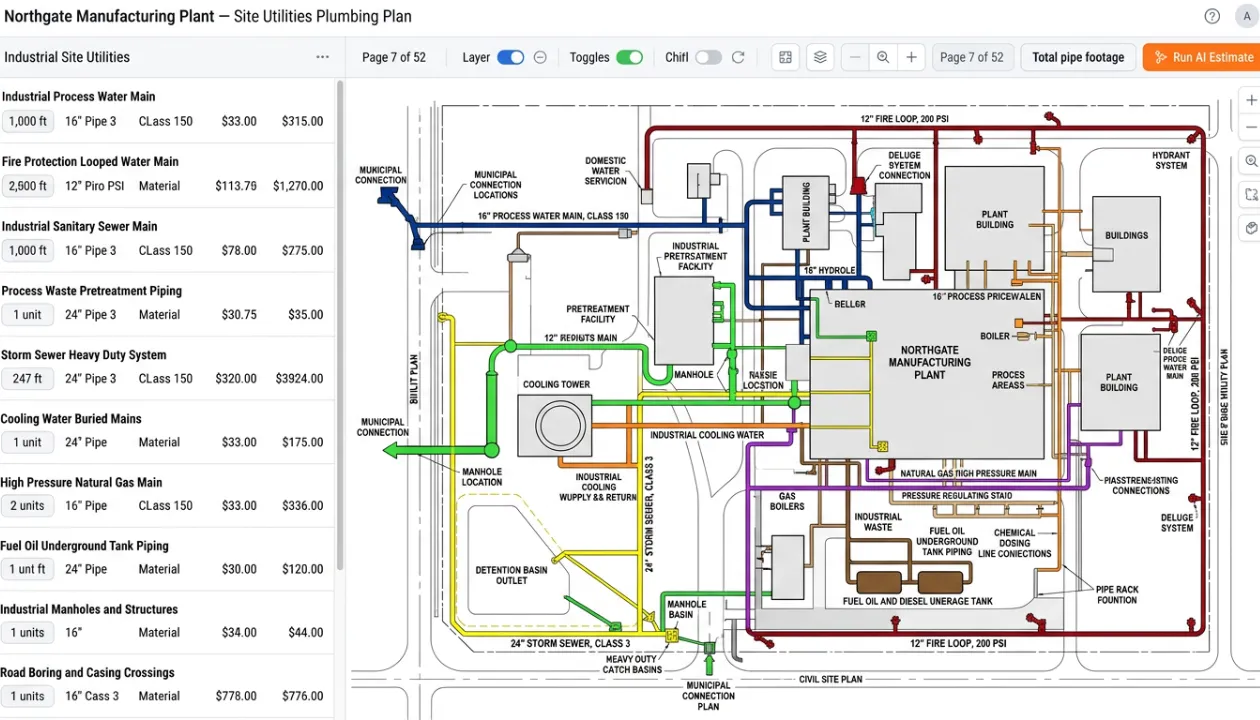
Task: Run AI Estimate
Action: [x=1207, y=57]
